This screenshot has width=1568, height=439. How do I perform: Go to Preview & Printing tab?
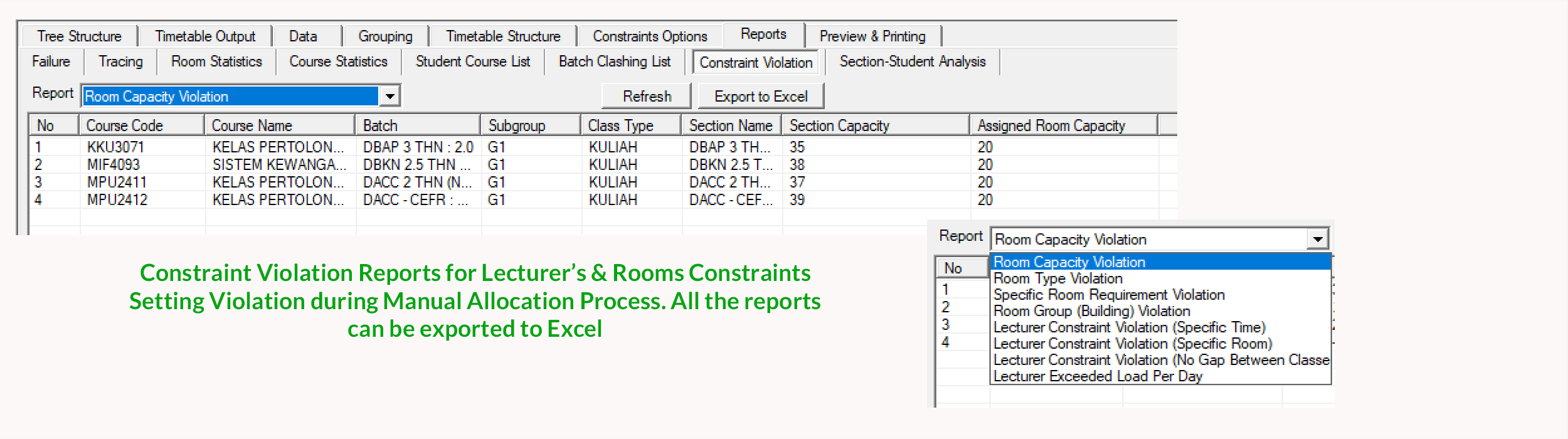tap(872, 36)
